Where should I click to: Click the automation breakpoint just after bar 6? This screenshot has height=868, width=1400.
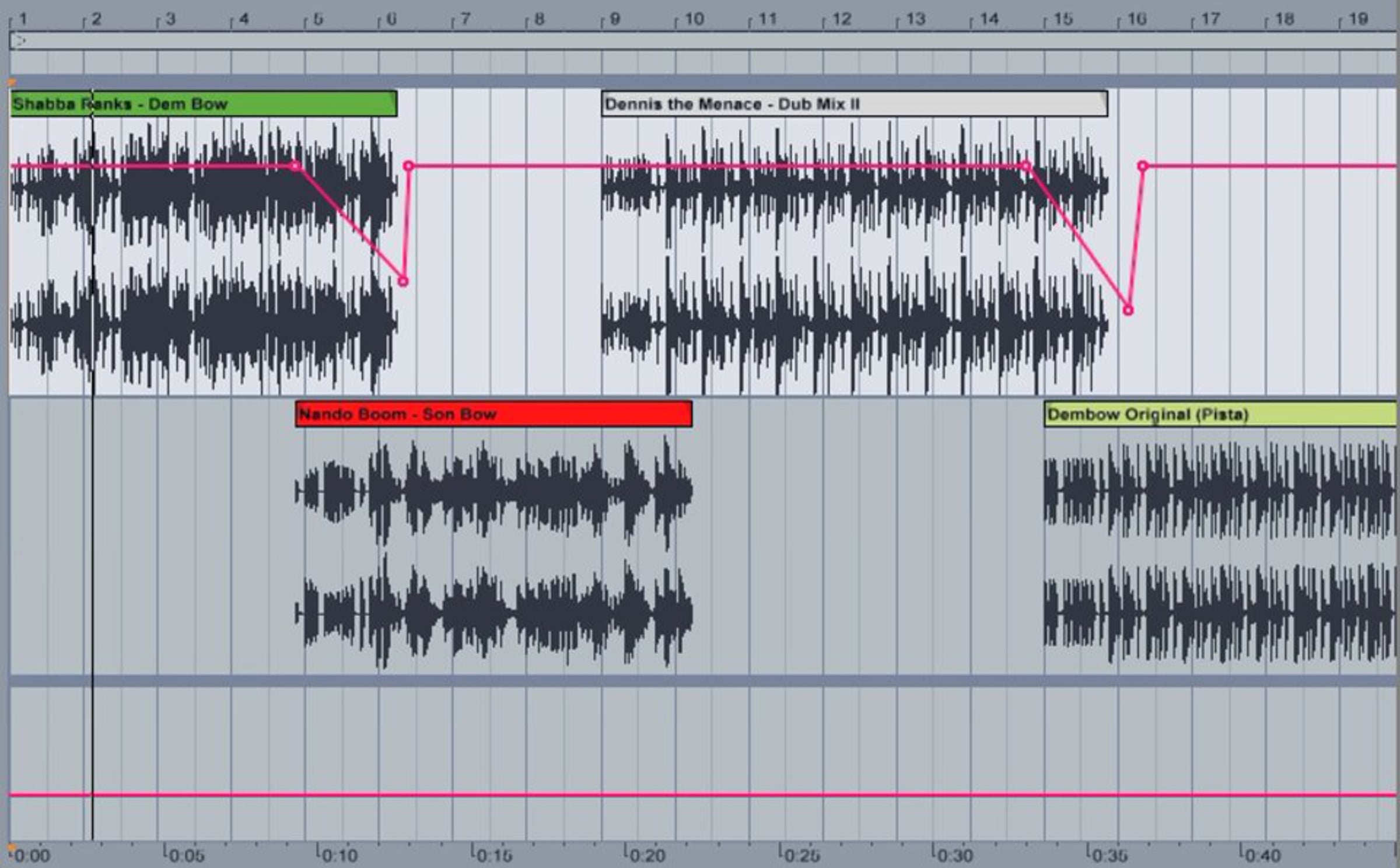click(x=409, y=166)
